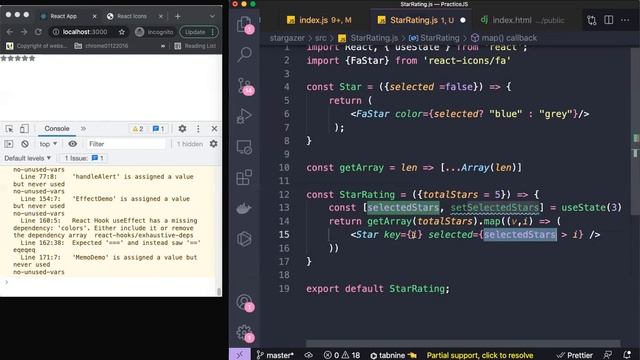Viewport: 640px width, 360px height.
Task: Open the Explorer view in VS Code
Action: click(244, 24)
